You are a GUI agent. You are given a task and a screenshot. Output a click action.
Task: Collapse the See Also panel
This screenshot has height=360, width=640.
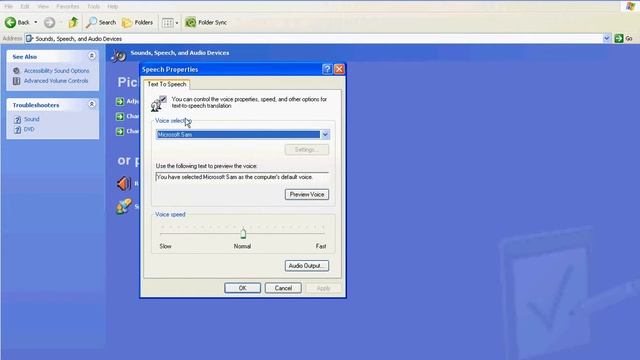pos(92,56)
